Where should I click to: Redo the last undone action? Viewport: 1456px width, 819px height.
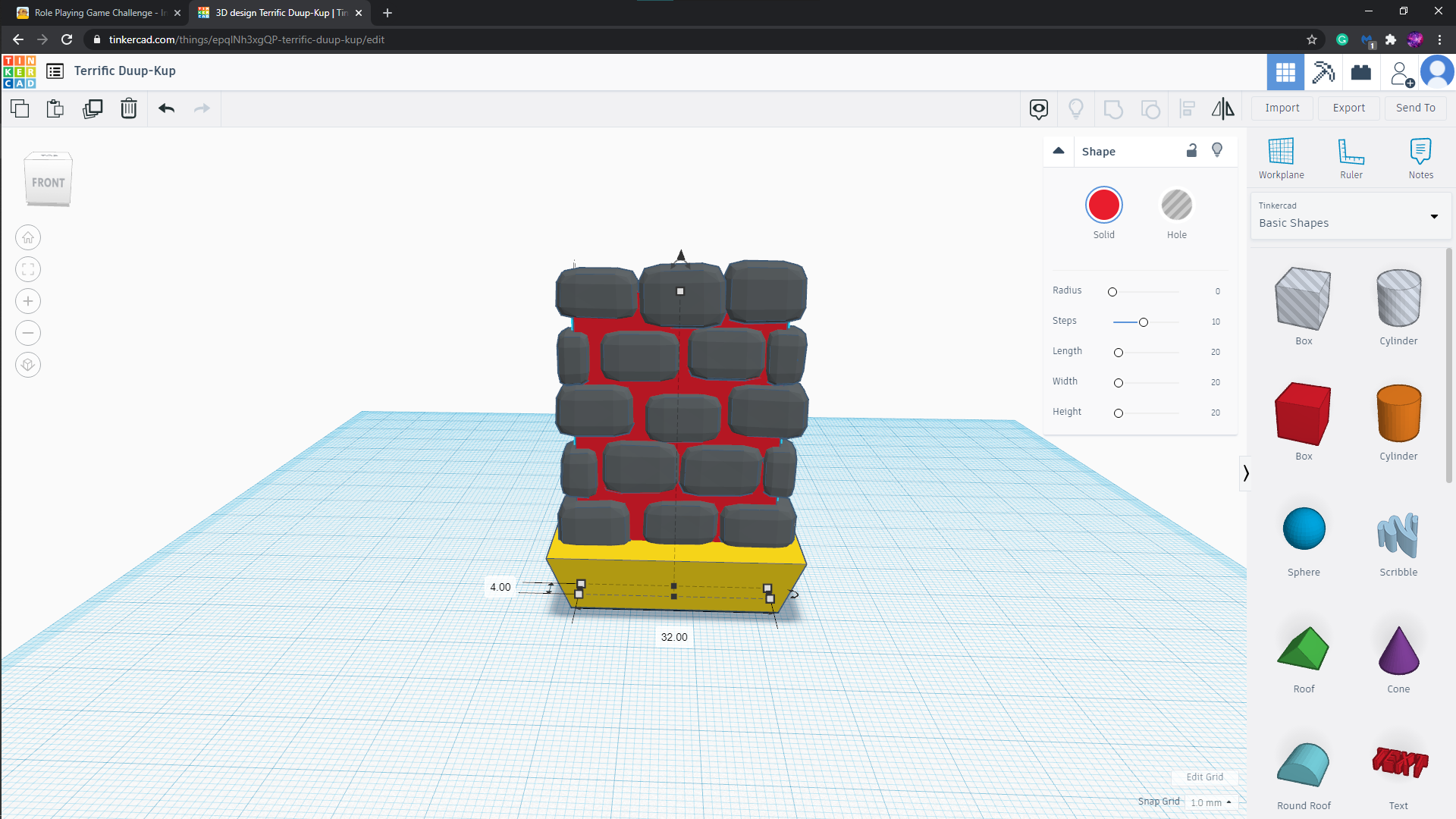point(202,108)
